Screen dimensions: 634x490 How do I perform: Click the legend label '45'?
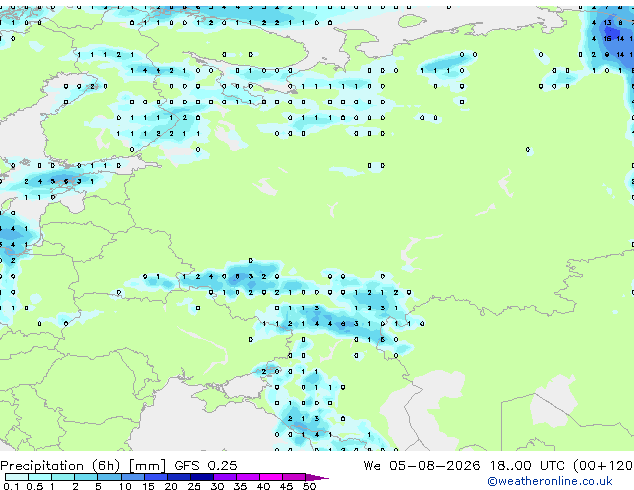(x=287, y=486)
